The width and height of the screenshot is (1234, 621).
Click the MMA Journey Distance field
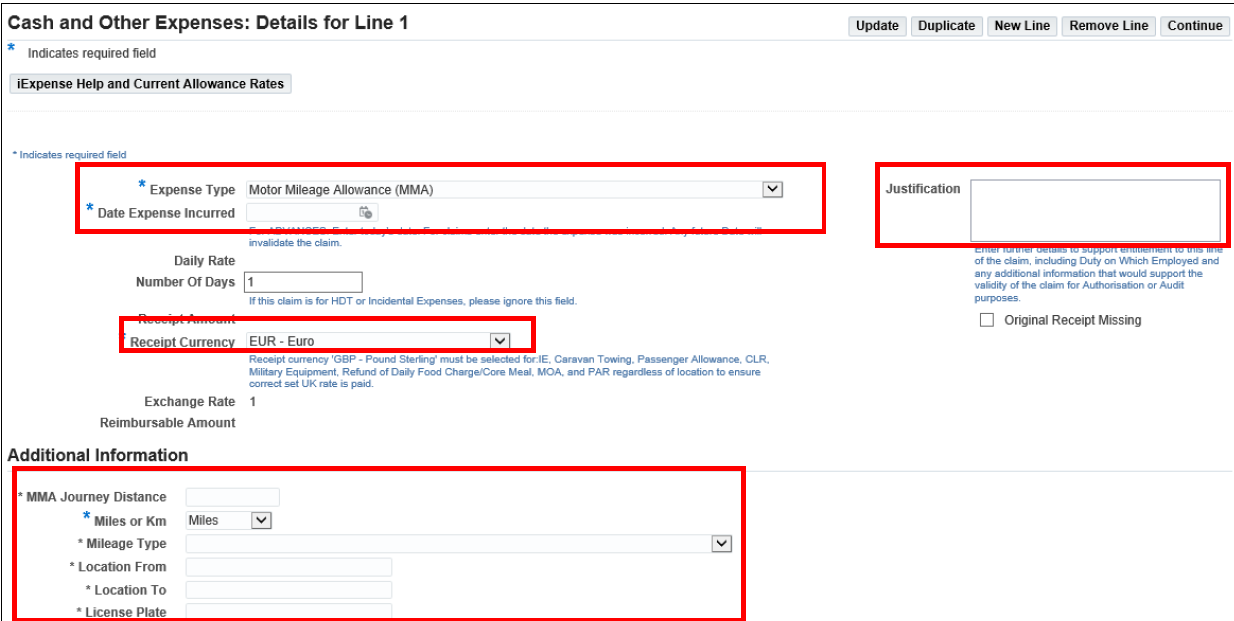pyautogui.click(x=233, y=497)
